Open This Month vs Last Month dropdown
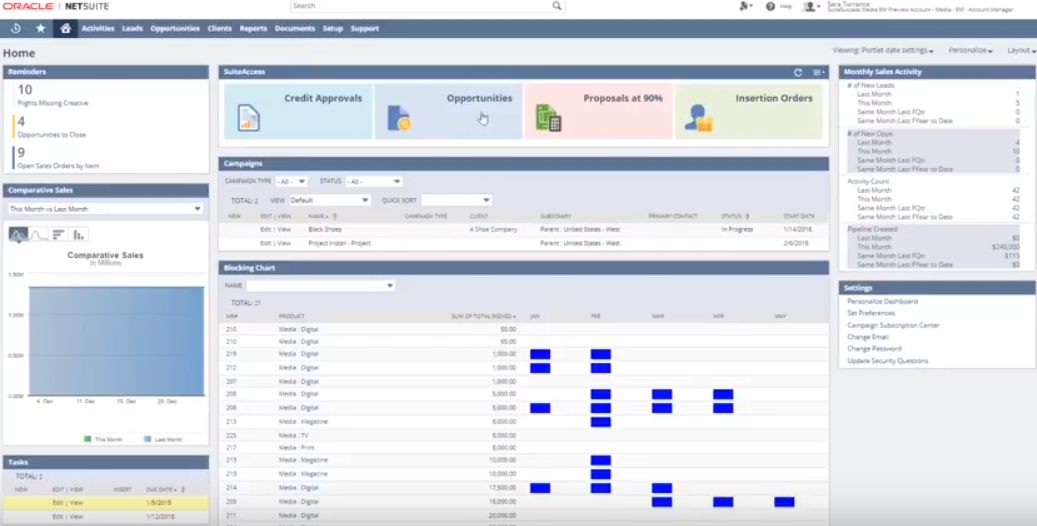Viewport: 1037px width, 526px height. pyautogui.click(x=105, y=209)
